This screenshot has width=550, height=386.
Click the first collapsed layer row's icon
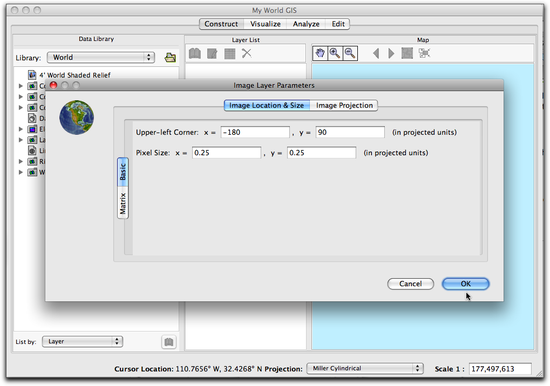coord(32,86)
